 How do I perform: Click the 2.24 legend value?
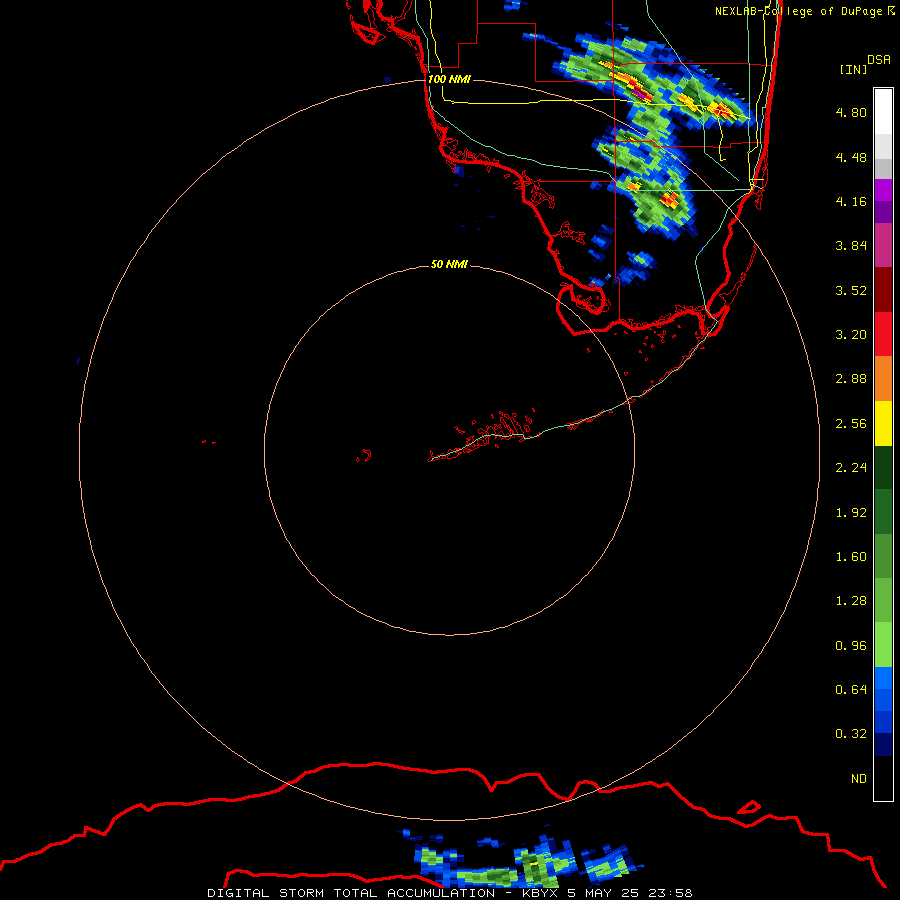click(x=851, y=468)
